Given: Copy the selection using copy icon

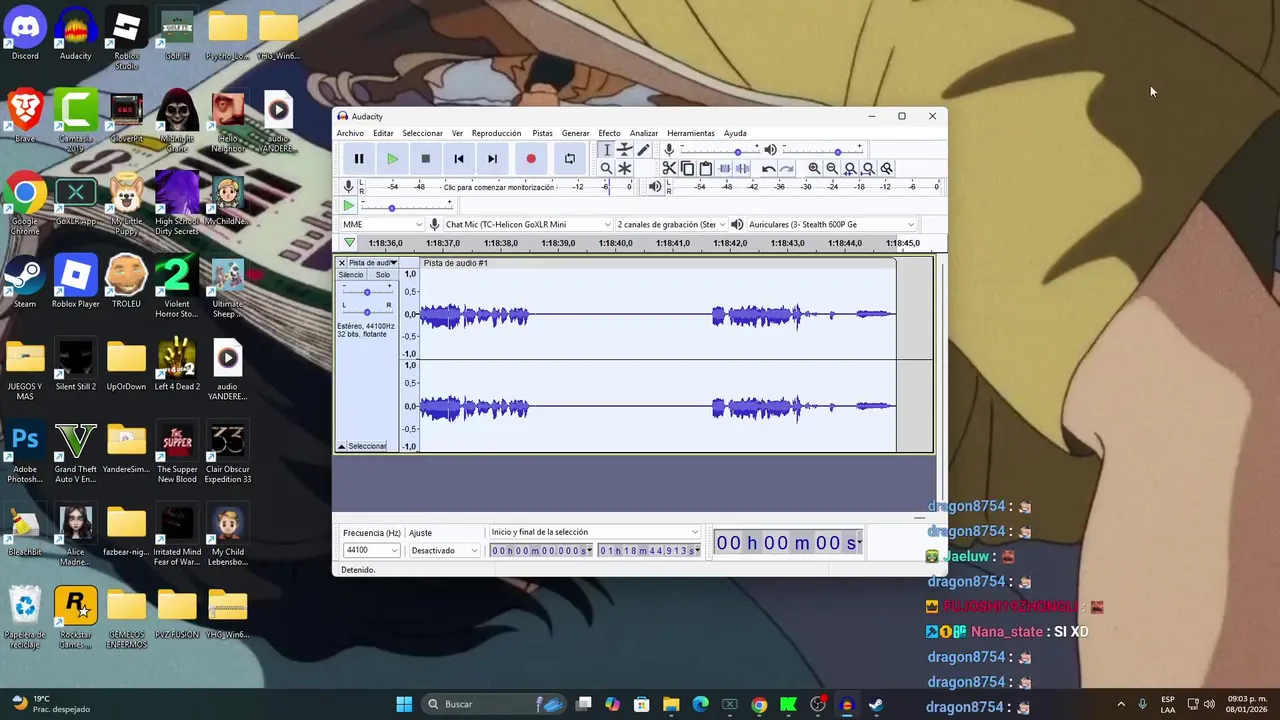Looking at the screenshot, I should (688, 168).
